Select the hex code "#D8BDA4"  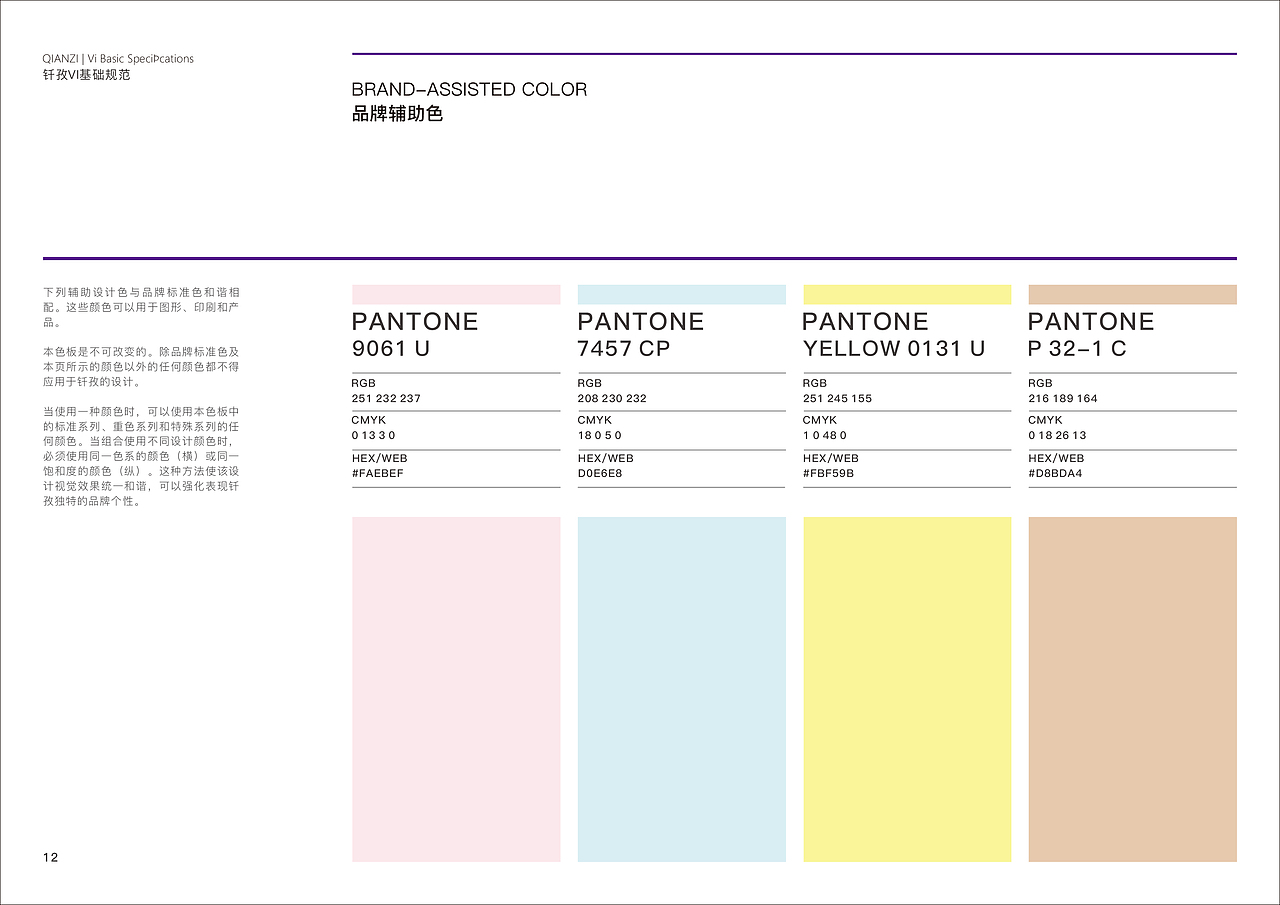click(1055, 473)
